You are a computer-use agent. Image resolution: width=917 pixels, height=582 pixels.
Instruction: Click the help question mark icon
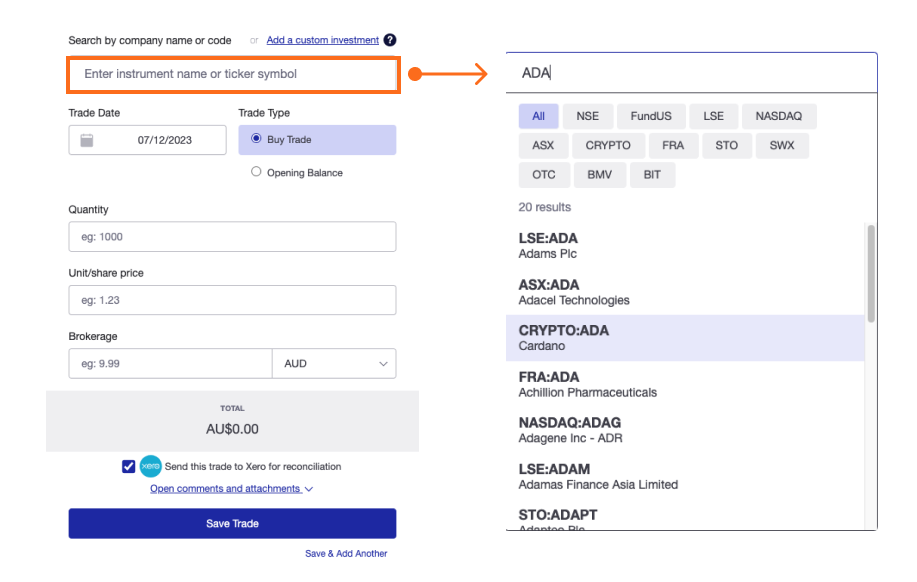[390, 40]
